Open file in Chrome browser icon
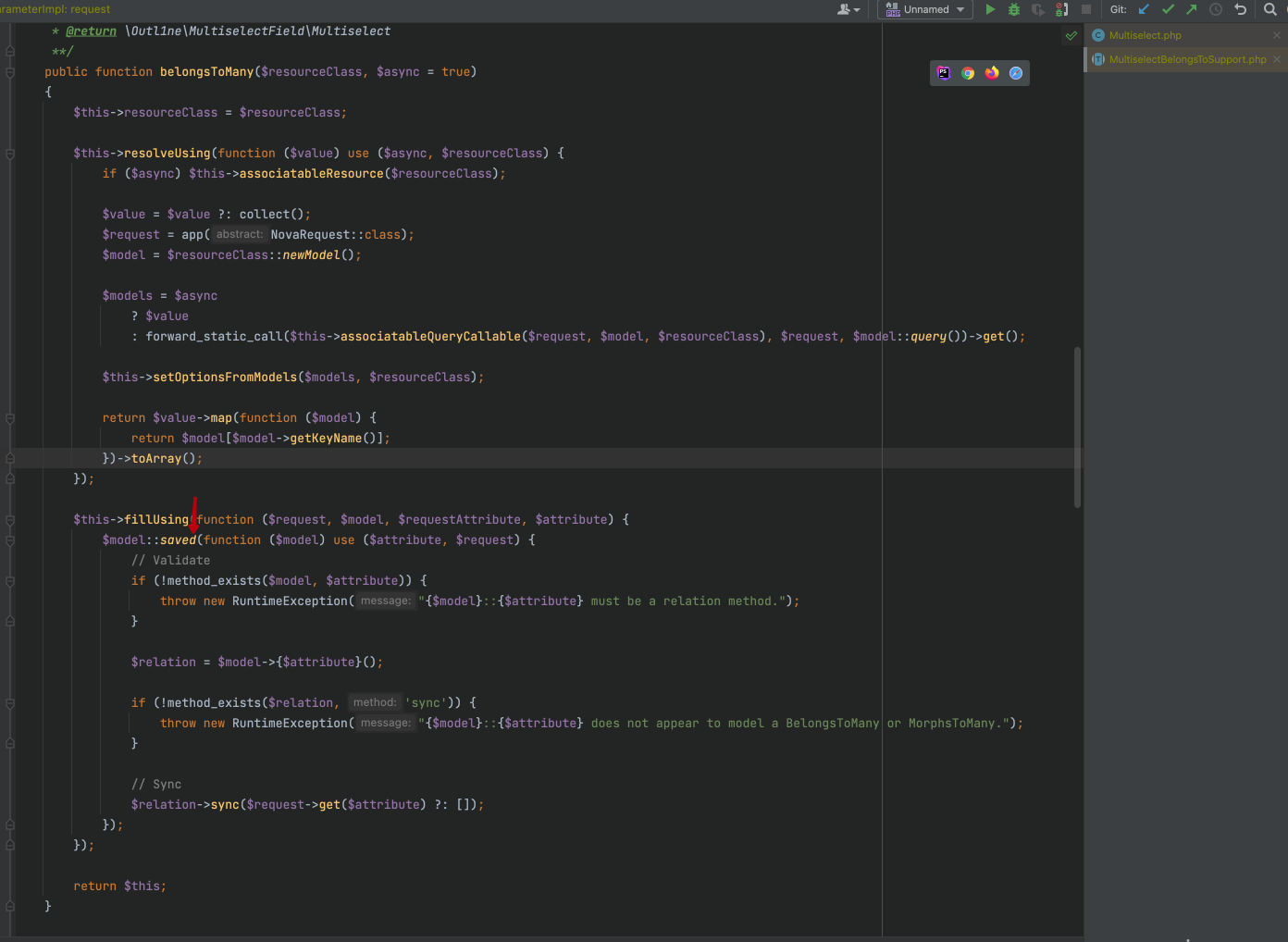The image size is (1288, 942). pos(968,73)
